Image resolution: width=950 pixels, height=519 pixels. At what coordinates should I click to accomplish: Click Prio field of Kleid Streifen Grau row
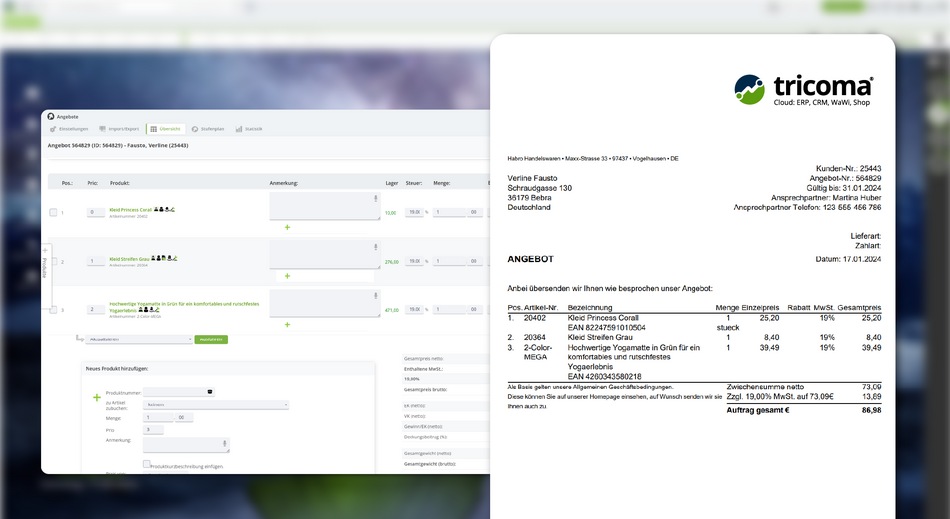[x=96, y=261]
